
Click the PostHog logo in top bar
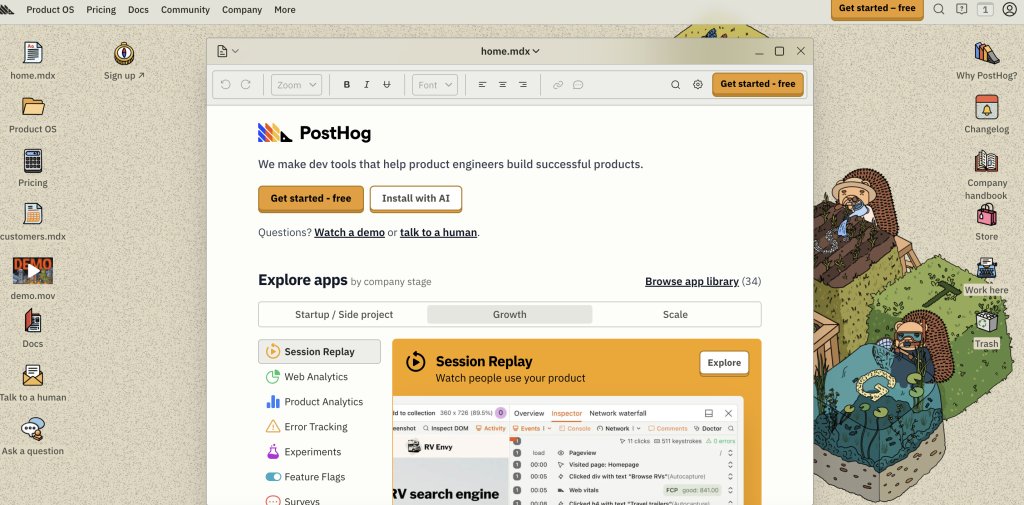click(x=7, y=9)
